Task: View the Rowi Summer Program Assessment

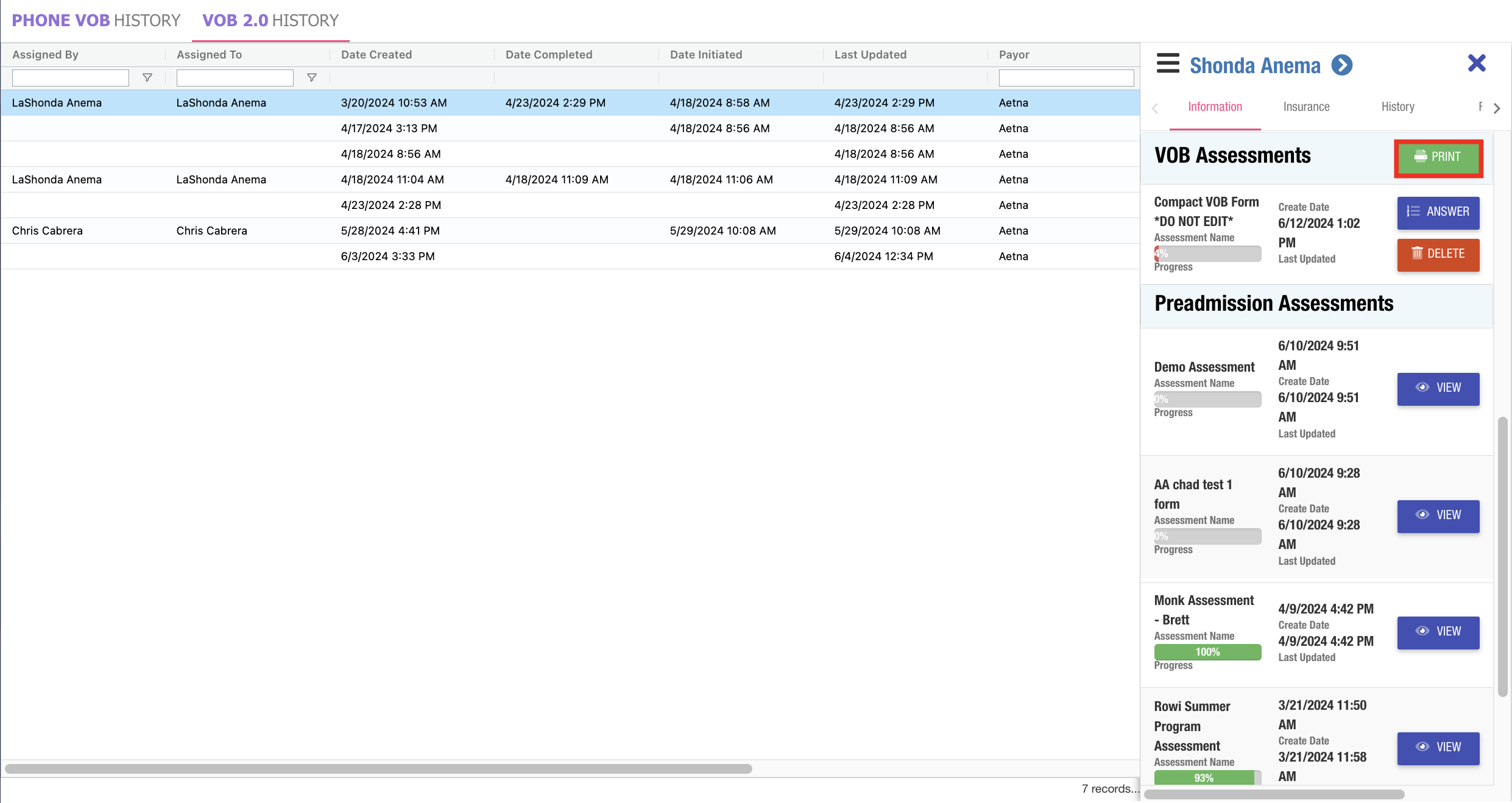Action: click(x=1438, y=748)
